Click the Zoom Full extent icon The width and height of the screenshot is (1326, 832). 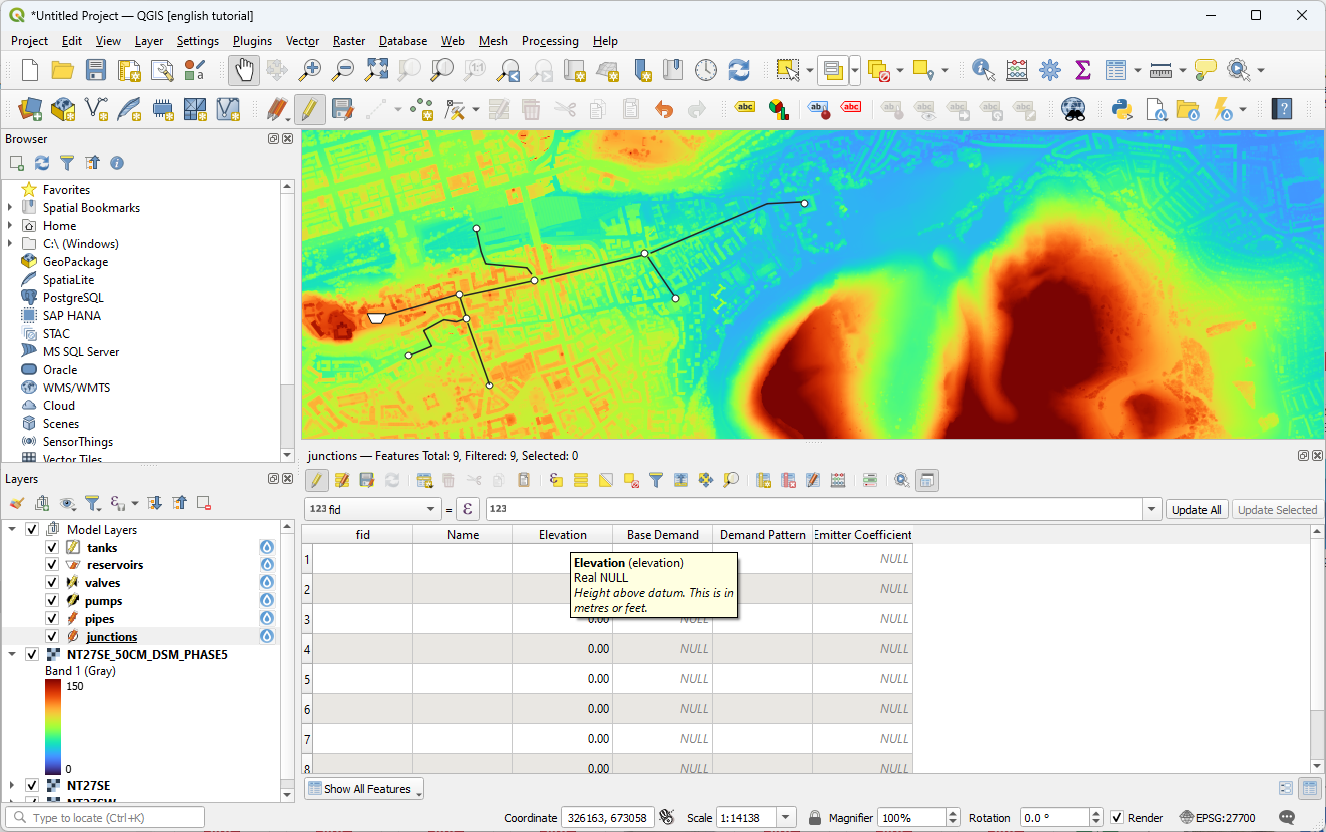pos(376,70)
